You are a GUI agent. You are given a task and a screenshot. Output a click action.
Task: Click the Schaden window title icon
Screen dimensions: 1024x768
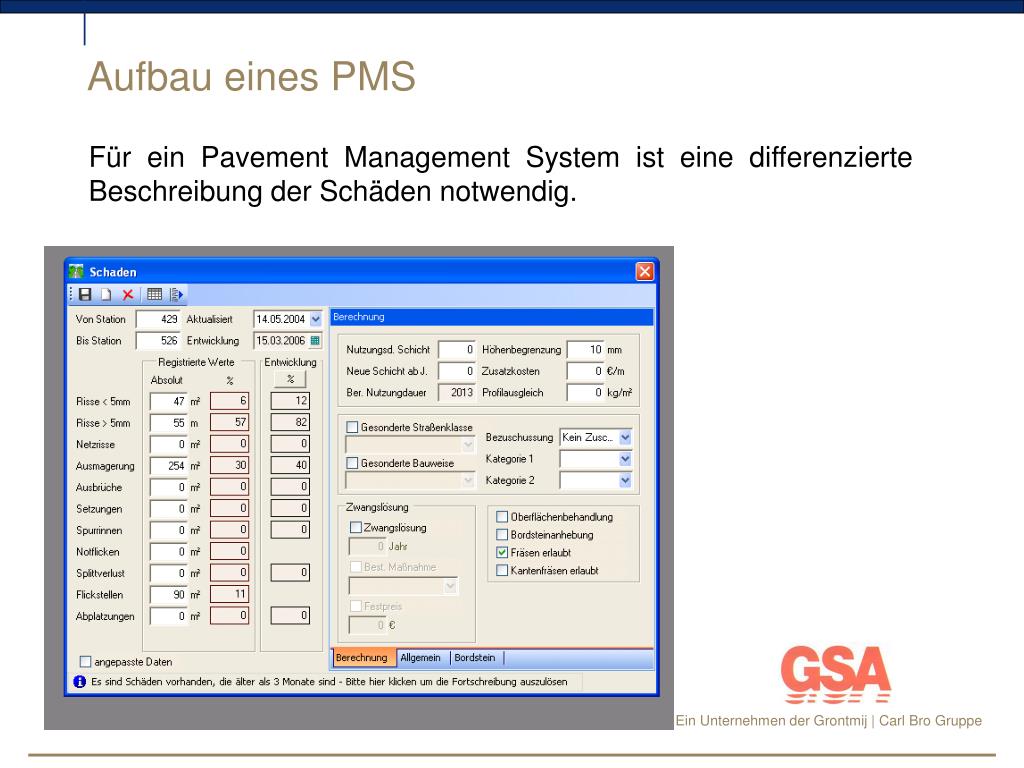click(x=77, y=271)
